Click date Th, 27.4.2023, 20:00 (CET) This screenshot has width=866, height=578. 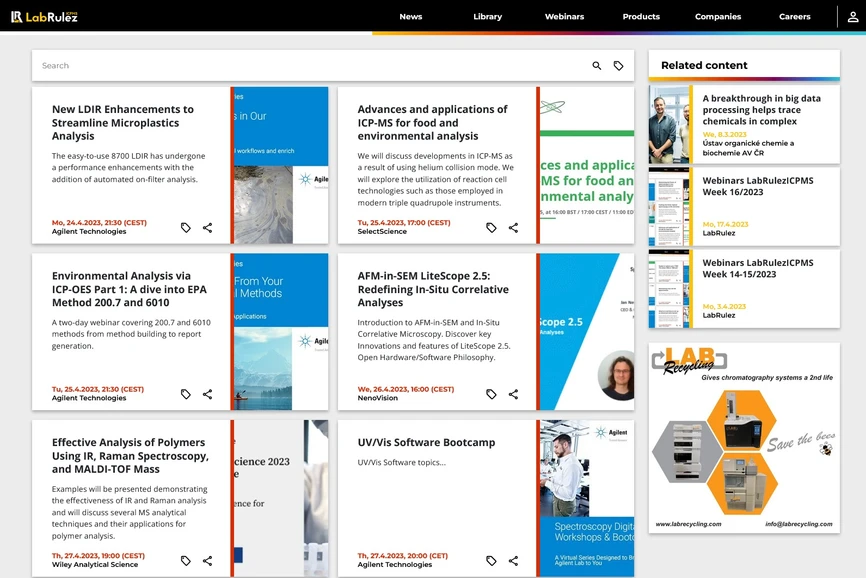point(403,556)
